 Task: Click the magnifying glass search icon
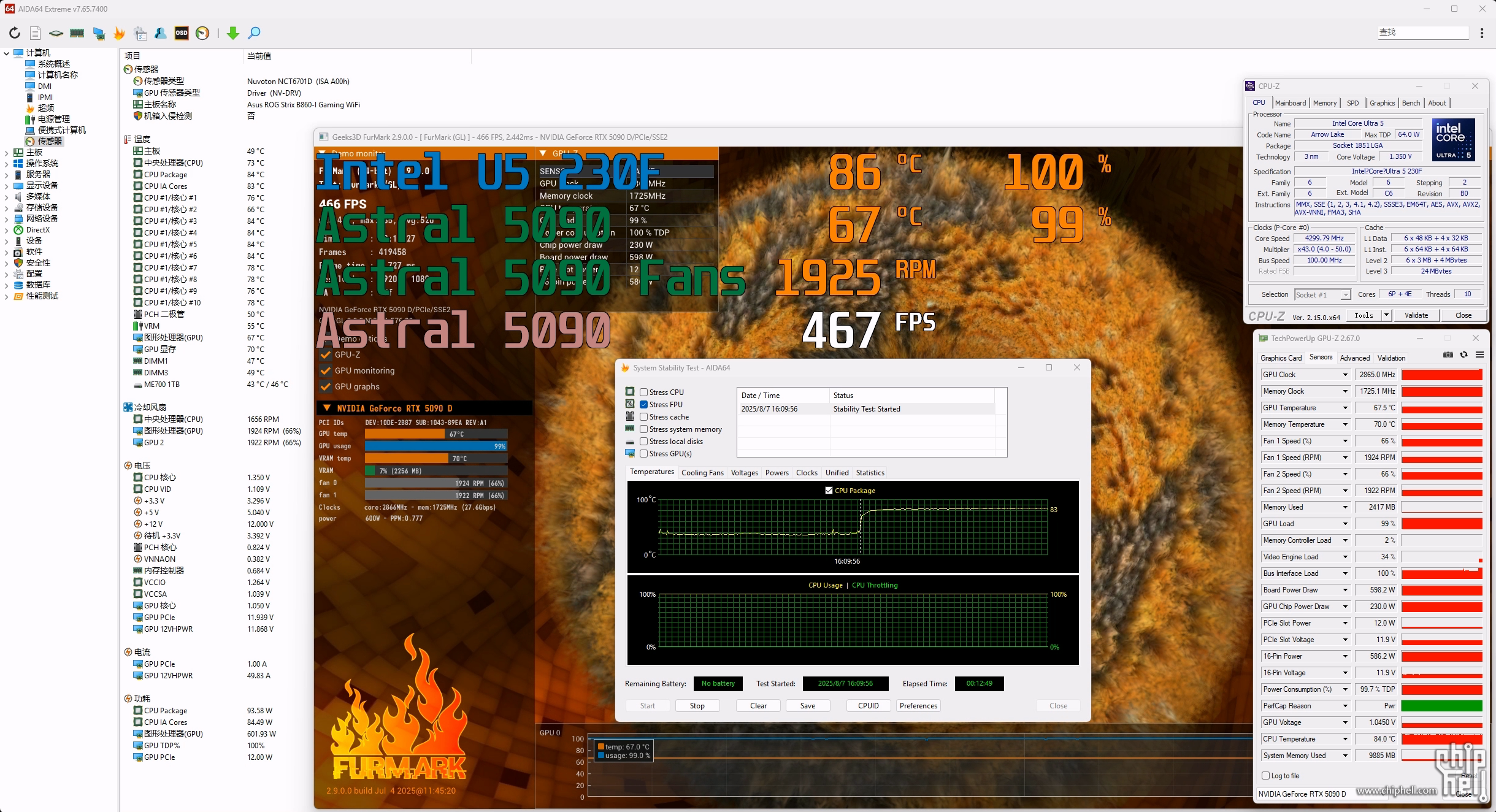[x=254, y=33]
